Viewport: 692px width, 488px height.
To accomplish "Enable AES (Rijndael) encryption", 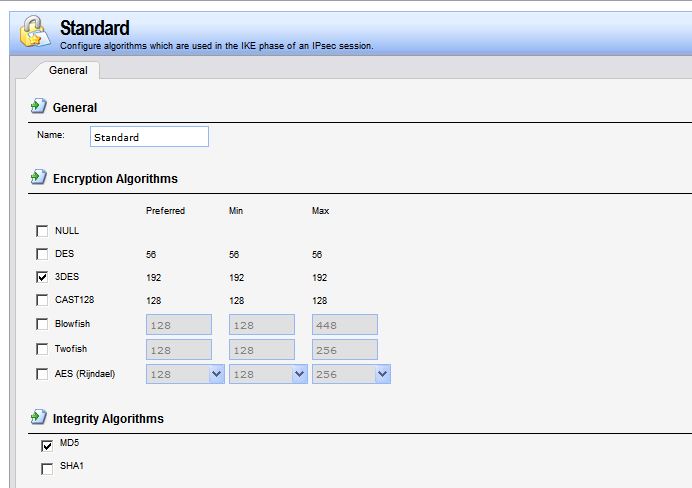I will coord(42,374).
